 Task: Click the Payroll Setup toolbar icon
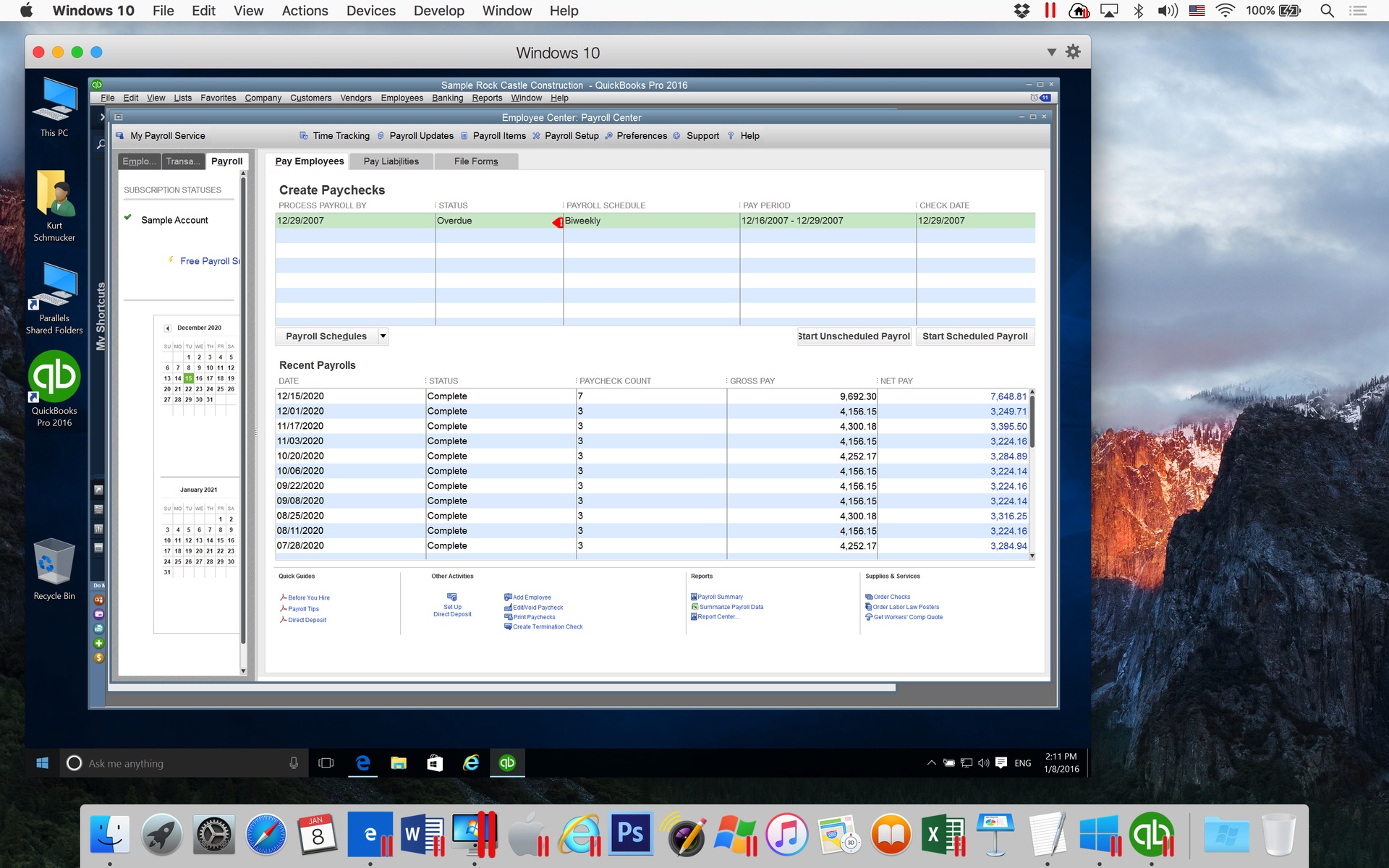click(x=536, y=135)
